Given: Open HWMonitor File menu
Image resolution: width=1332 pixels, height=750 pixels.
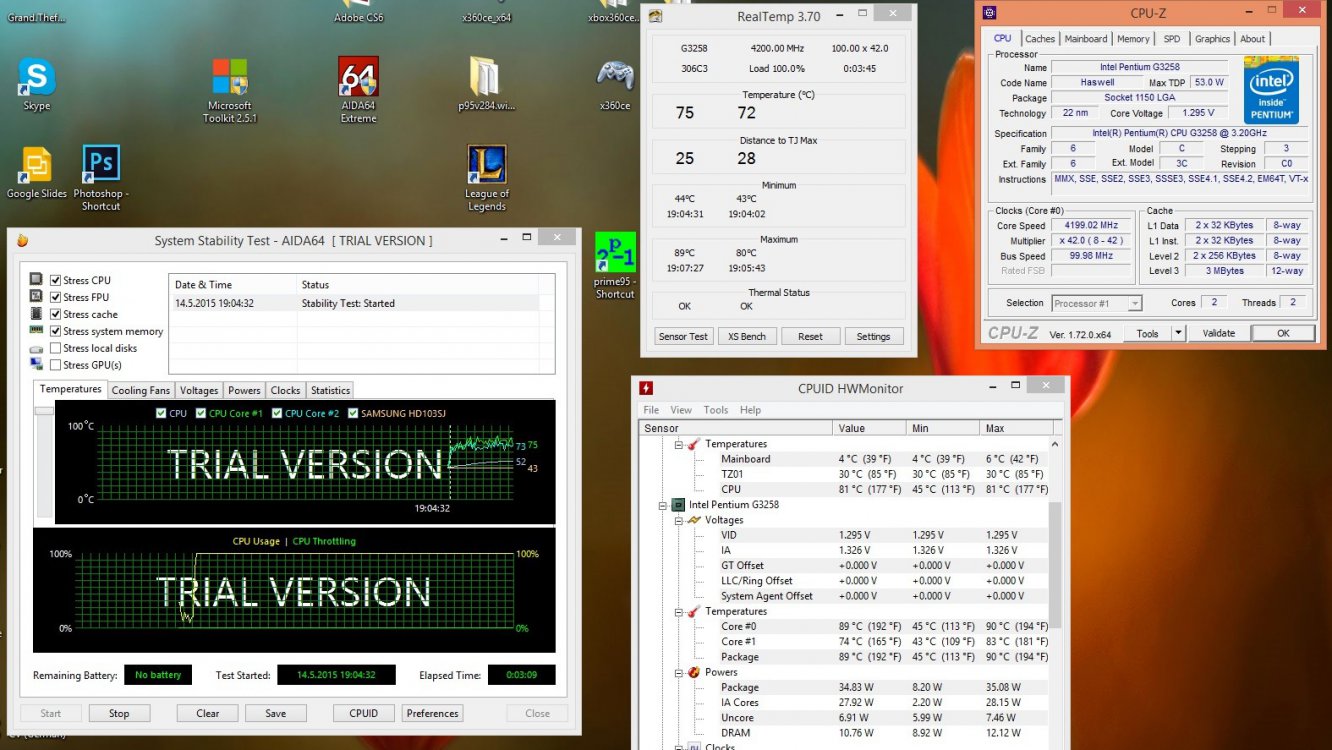Looking at the screenshot, I should click(x=651, y=410).
